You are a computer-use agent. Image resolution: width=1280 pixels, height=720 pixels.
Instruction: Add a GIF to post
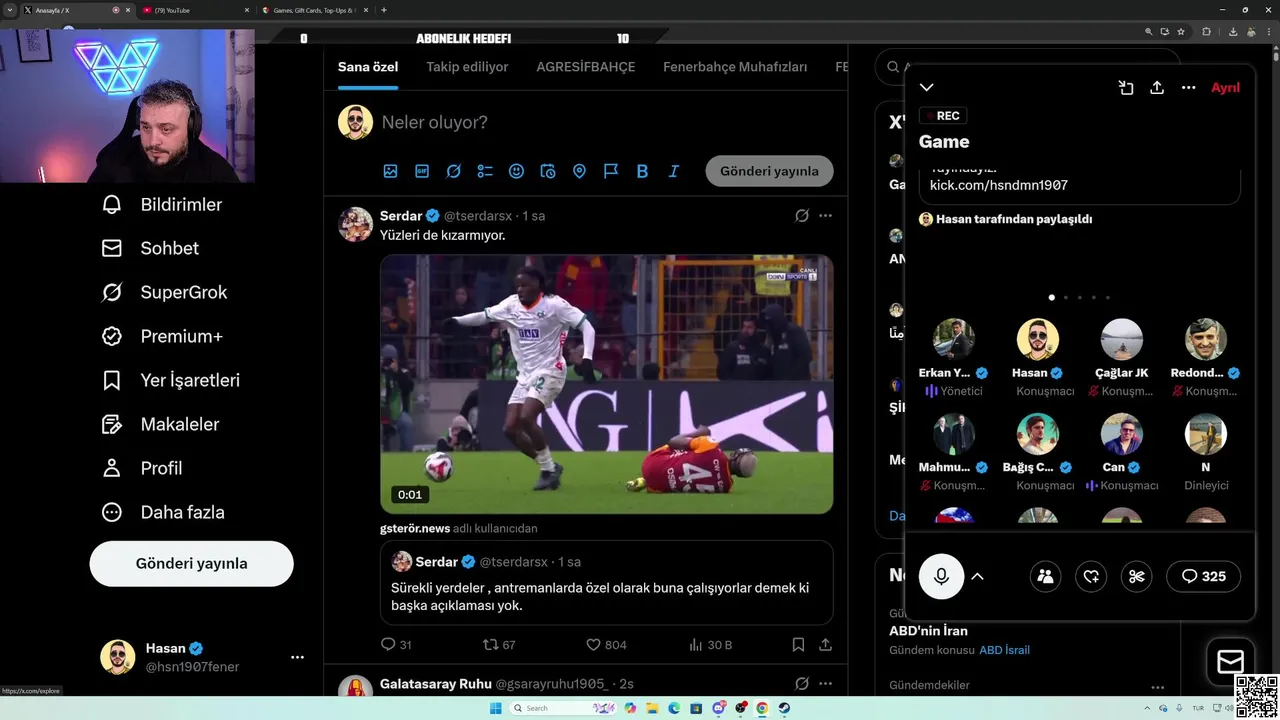coord(422,171)
